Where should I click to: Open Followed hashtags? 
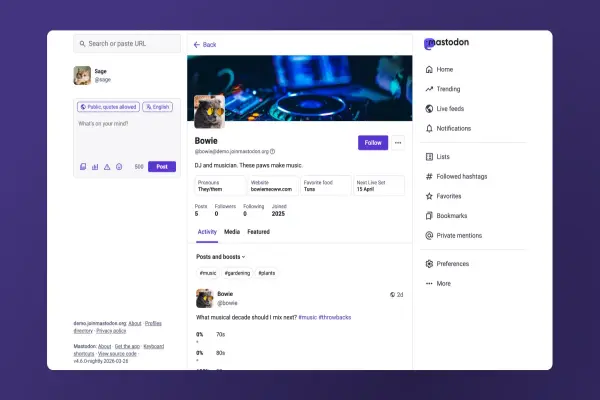[456, 176]
